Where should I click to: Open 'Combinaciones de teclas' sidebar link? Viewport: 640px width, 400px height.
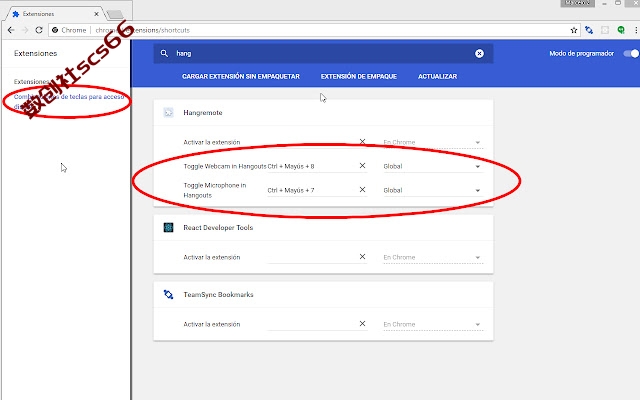69,102
